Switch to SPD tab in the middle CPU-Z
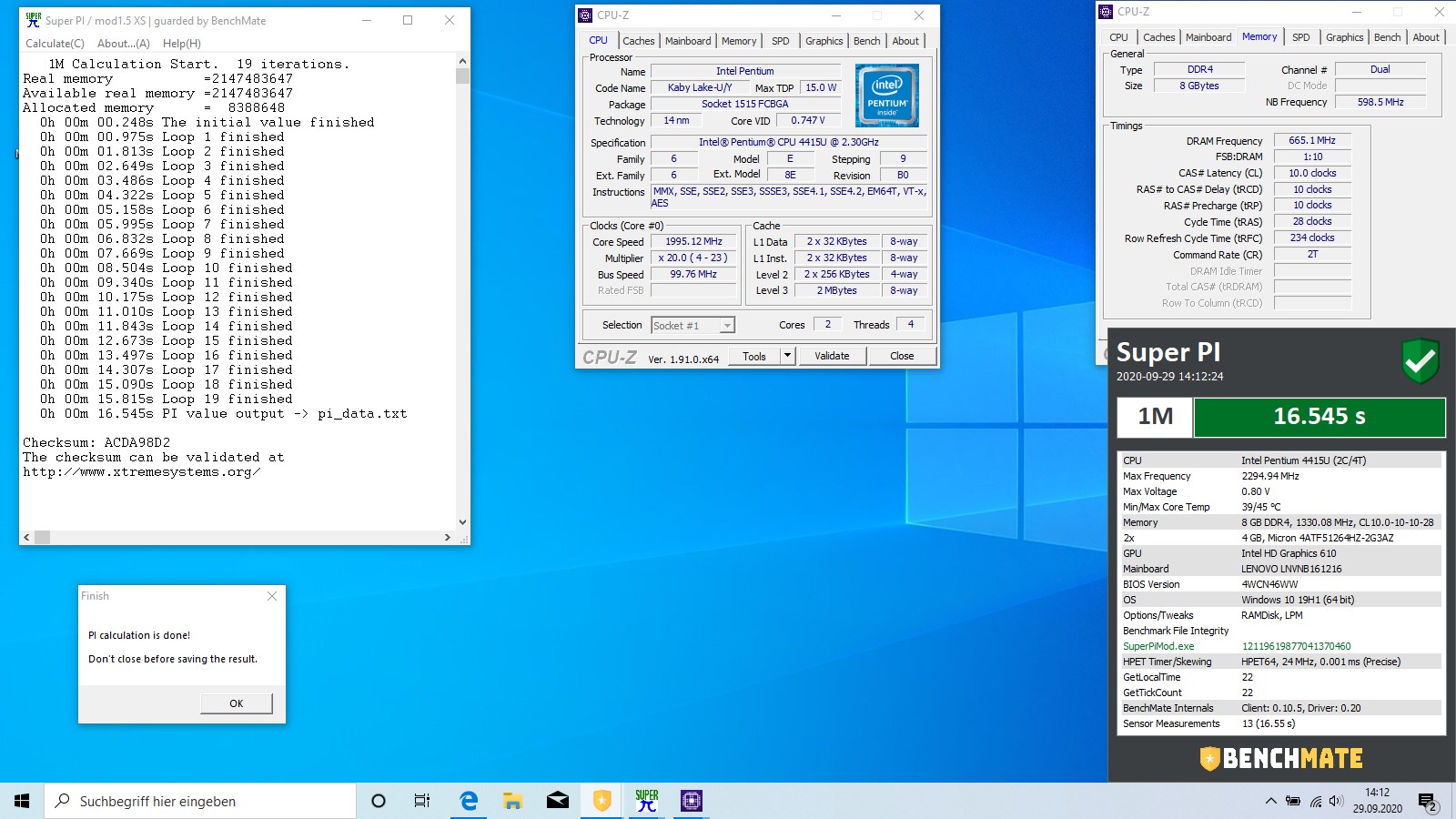The image size is (1456, 819). point(781,41)
